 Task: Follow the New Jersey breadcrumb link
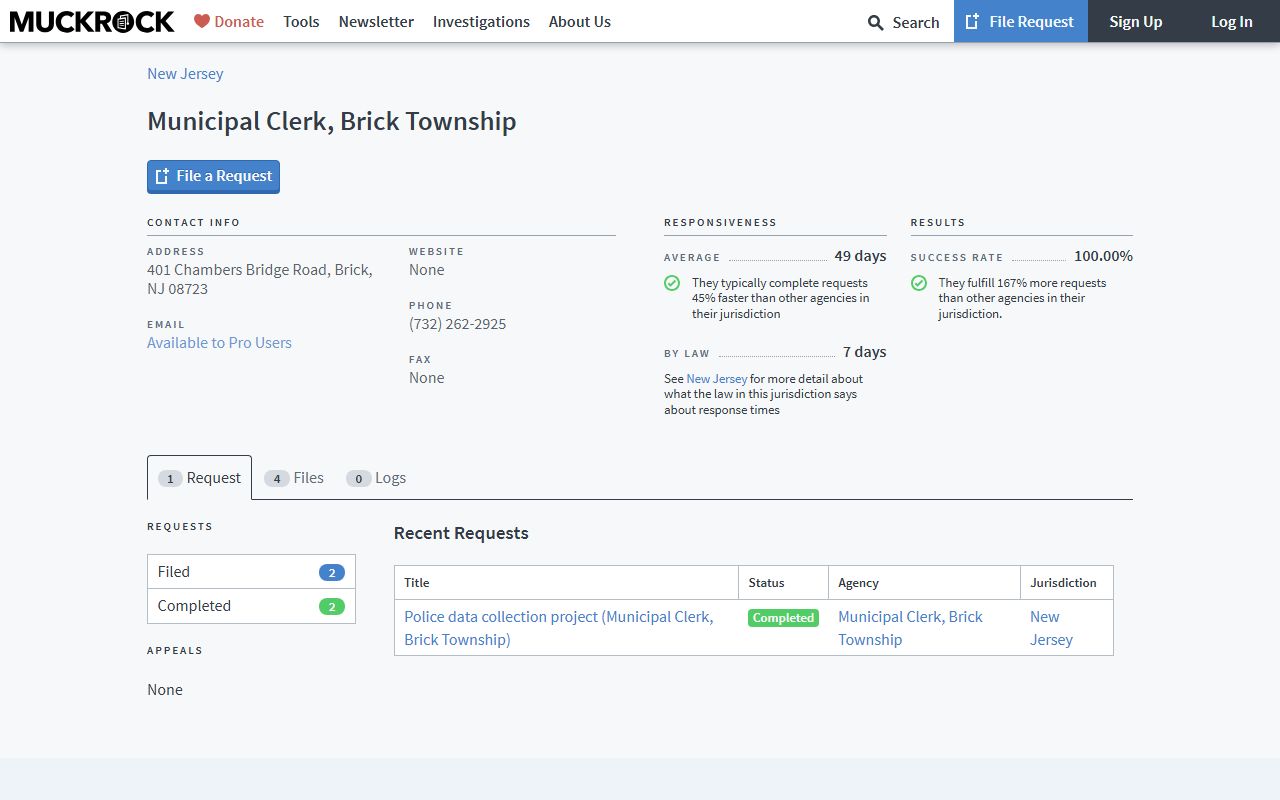coord(185,73)
